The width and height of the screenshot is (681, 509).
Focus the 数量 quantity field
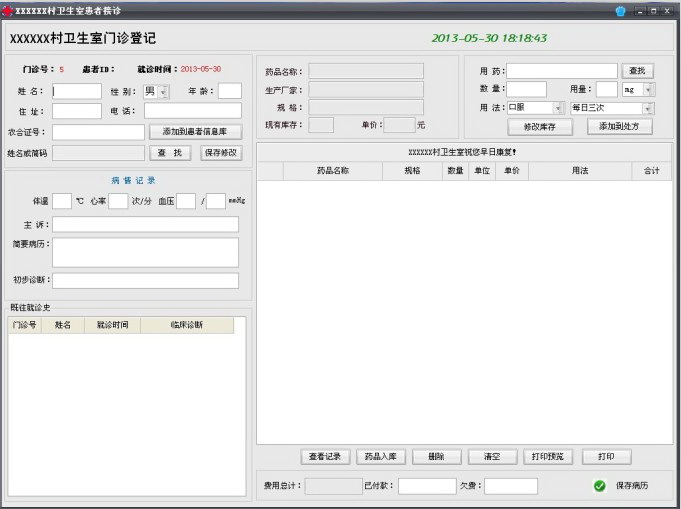click(x=526, y=89)
